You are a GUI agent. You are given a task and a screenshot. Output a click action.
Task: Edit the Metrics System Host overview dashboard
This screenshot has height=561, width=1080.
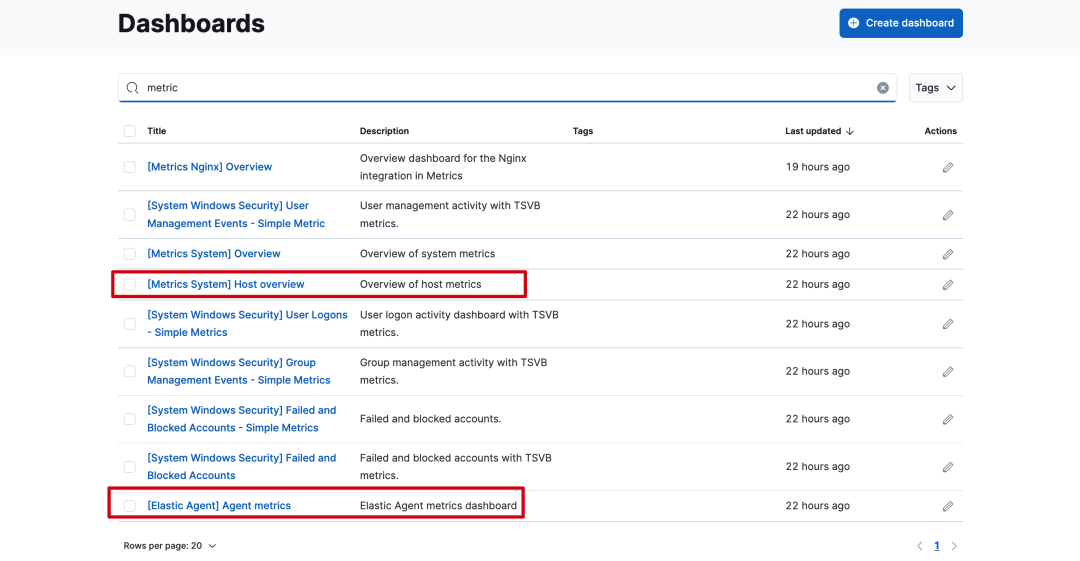(x=948, y=285)
